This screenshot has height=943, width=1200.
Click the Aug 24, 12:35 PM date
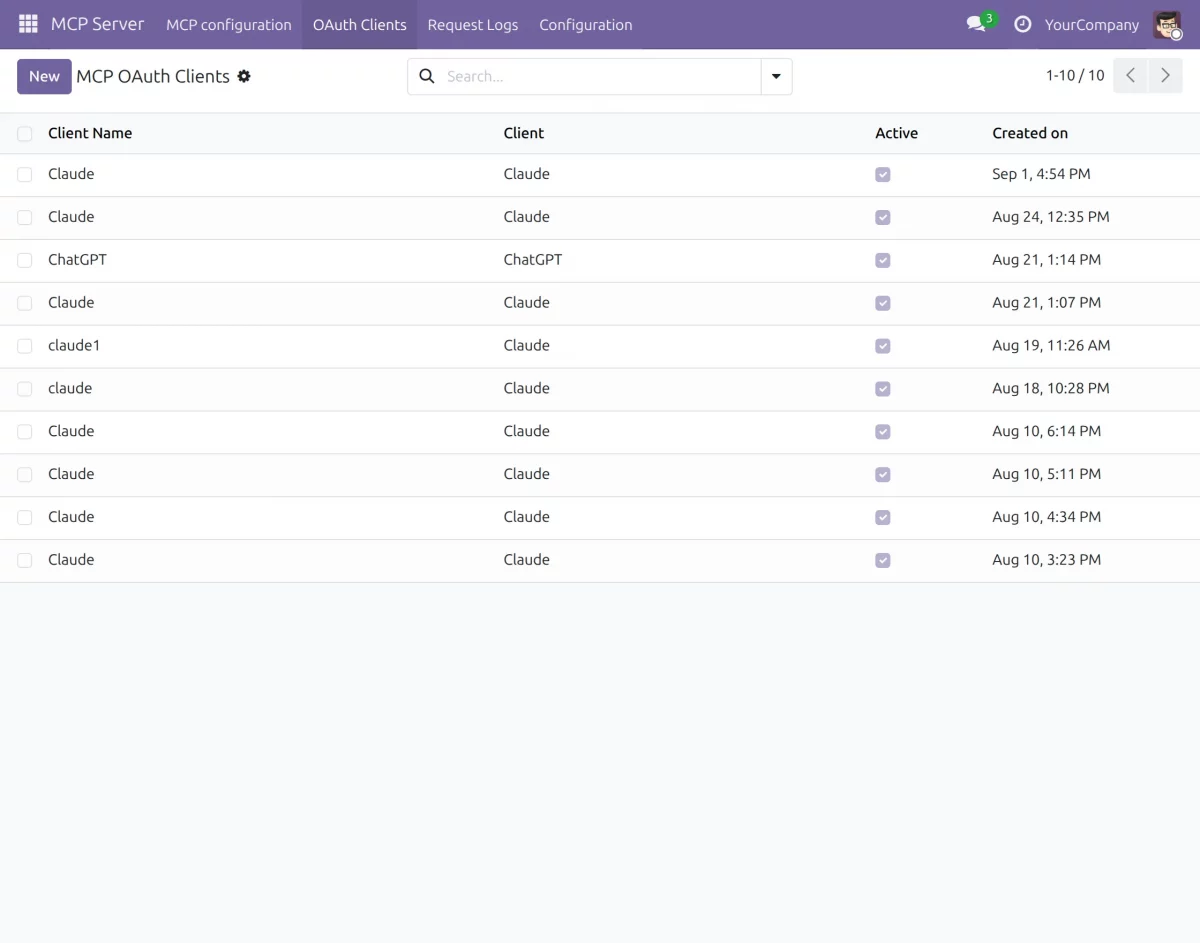[1051, 217]
